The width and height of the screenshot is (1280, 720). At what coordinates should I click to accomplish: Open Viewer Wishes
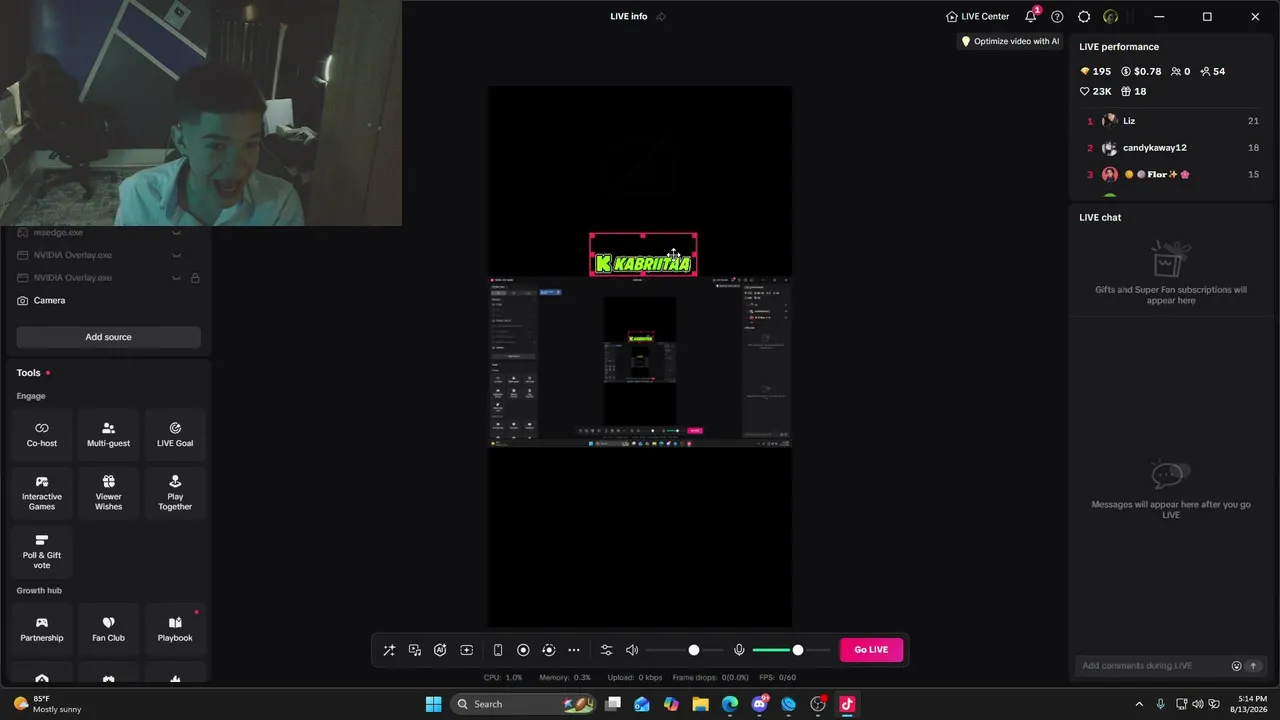click(108, 492)
